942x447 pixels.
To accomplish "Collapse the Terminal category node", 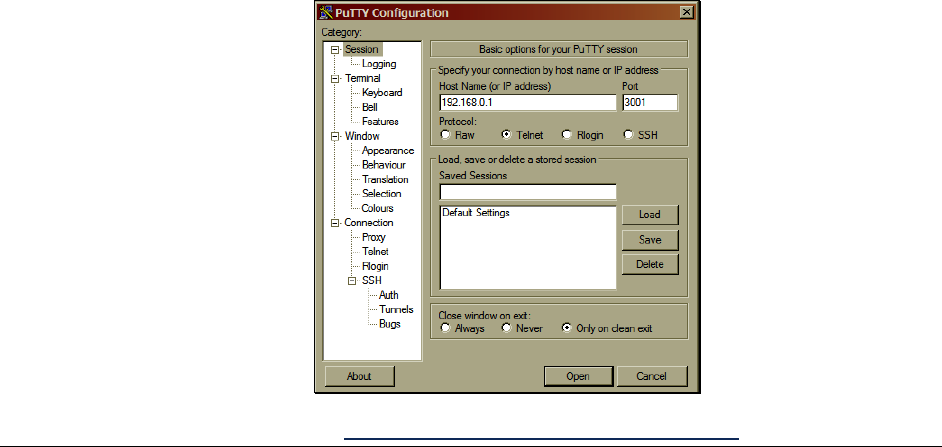I will click(x=335, y=79).
